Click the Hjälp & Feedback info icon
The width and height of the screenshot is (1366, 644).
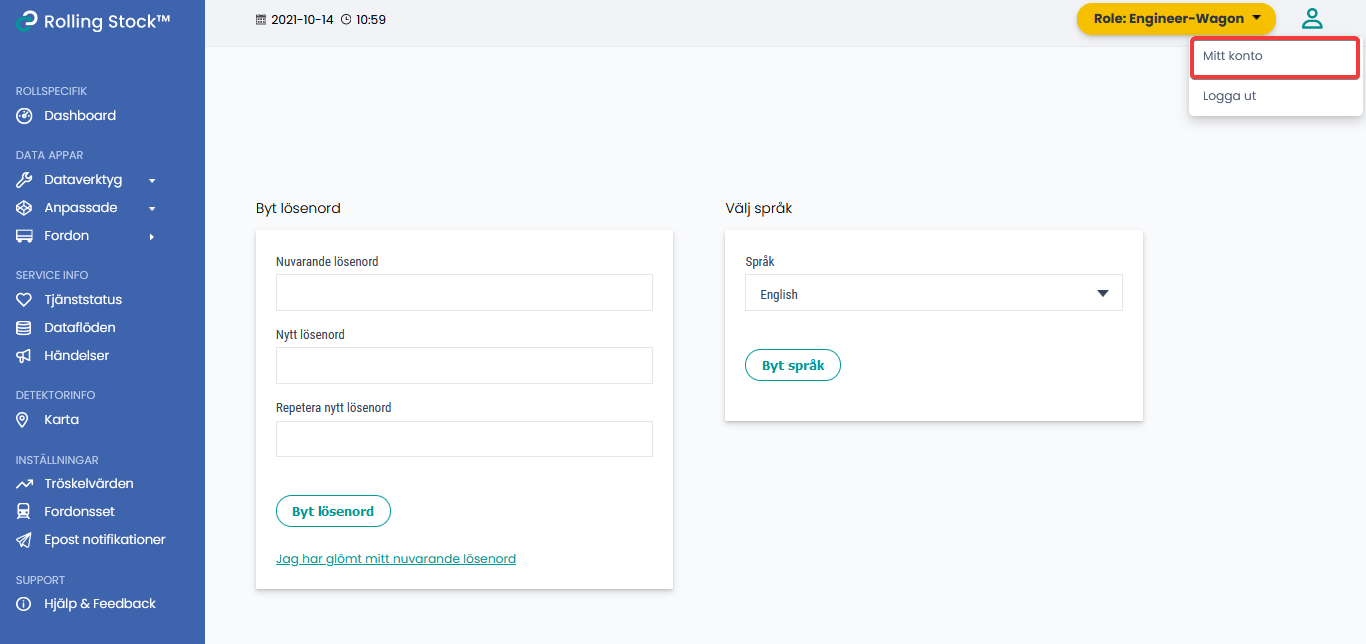(22, 603)
